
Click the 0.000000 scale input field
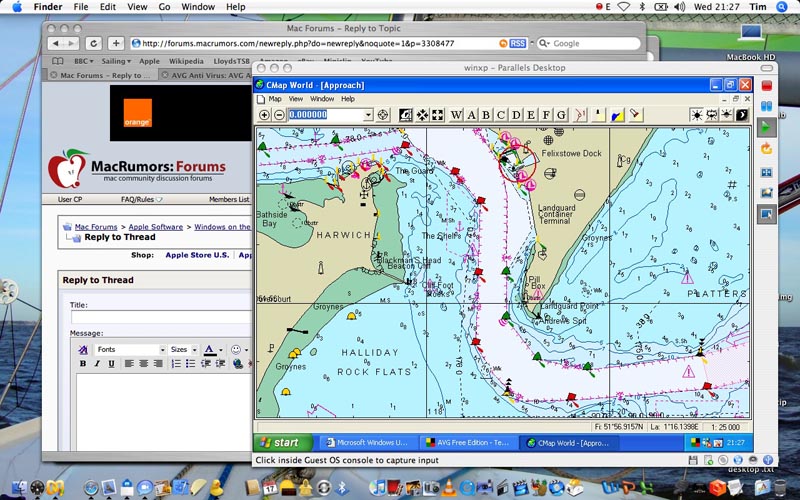tap(327, 115)
